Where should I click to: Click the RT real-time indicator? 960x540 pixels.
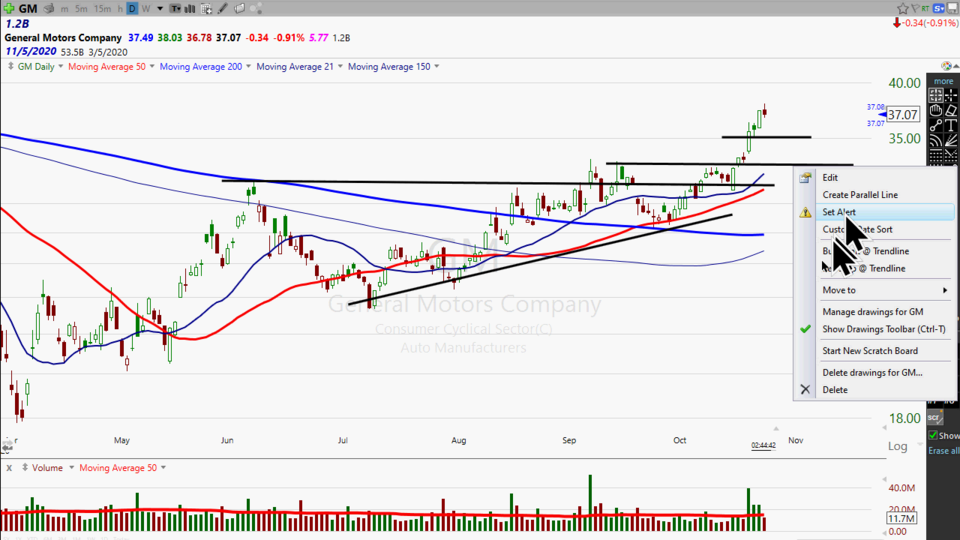point(925,9)
